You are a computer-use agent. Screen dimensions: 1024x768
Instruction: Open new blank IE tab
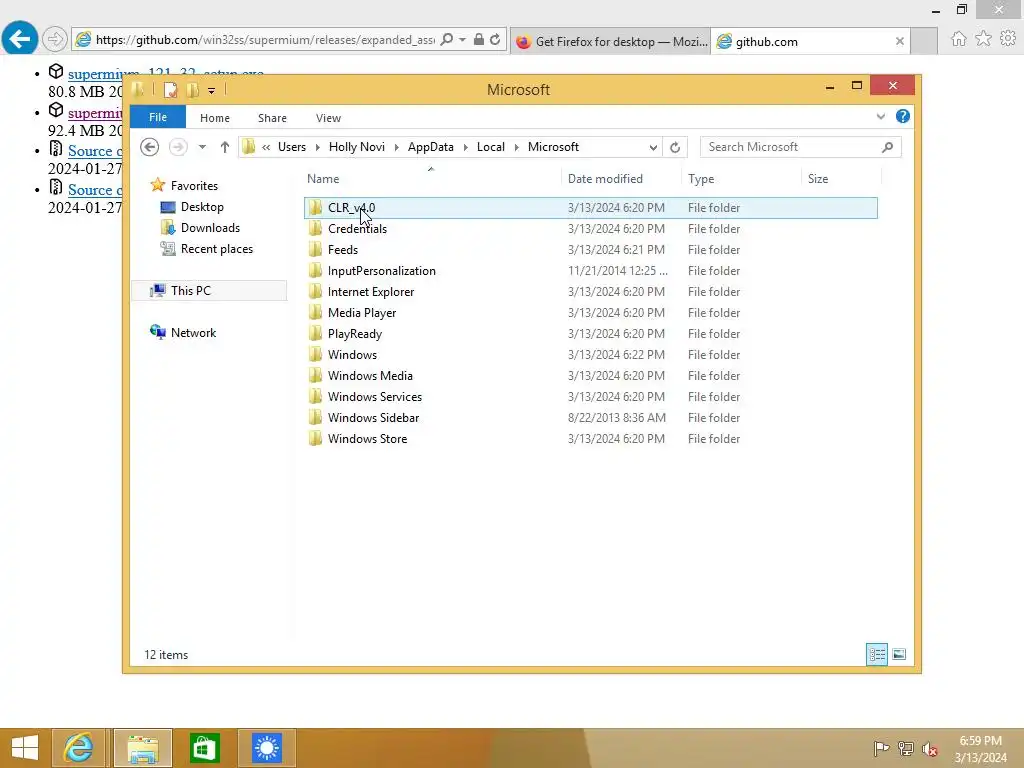click(924, 41)
